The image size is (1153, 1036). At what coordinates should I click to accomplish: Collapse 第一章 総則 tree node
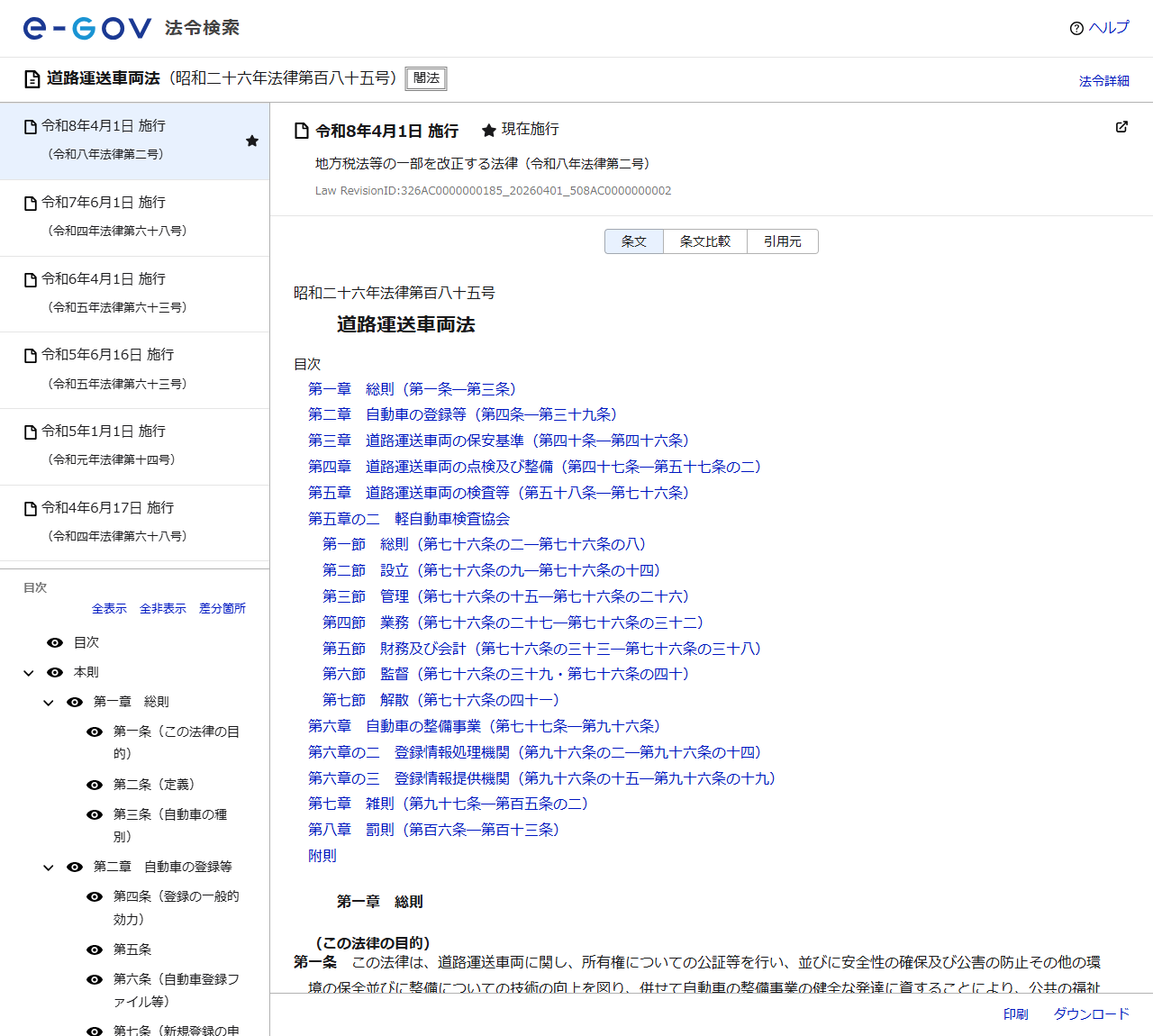pyautogui.click(x=49, y=703)
